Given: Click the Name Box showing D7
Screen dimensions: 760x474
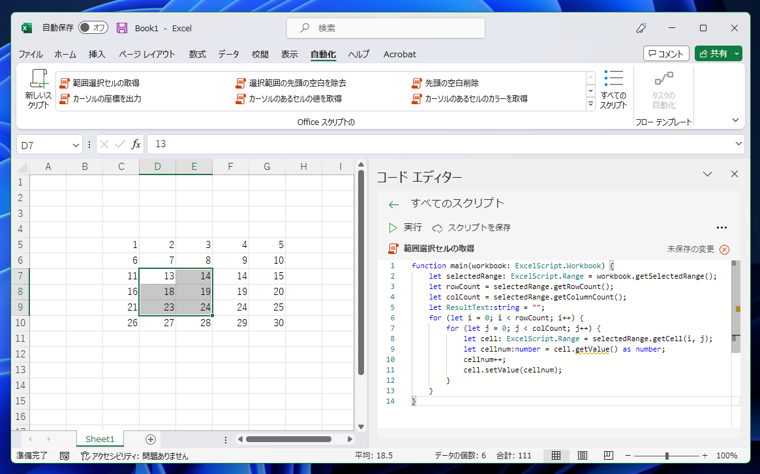Looking at the screenshot, I should click(44, 145).
